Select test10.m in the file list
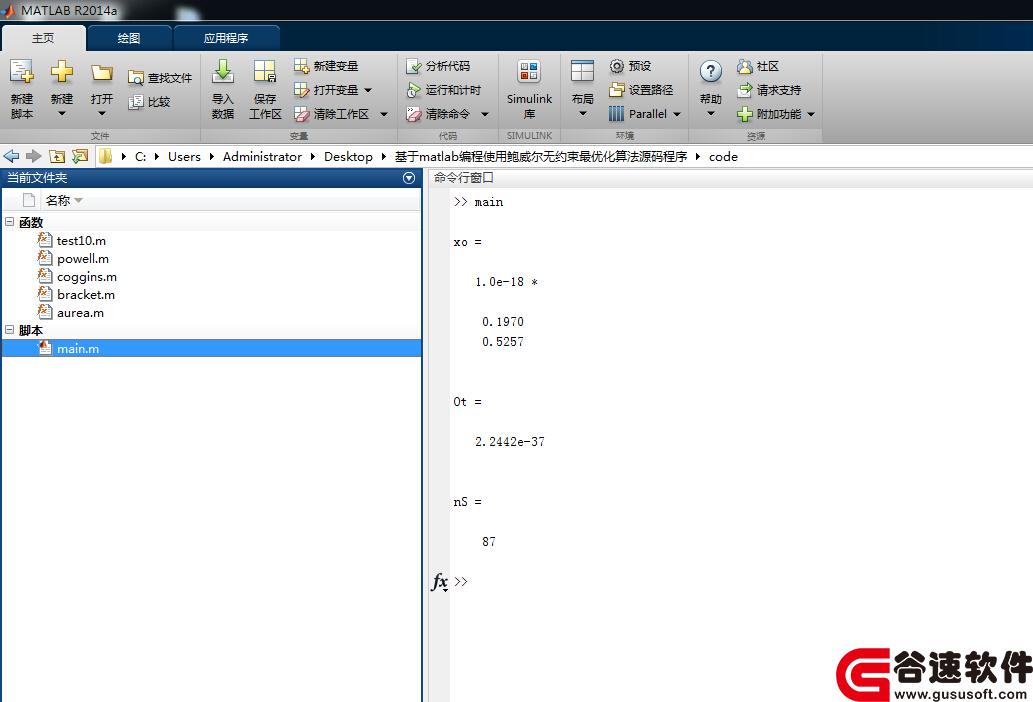 [211, 240]
